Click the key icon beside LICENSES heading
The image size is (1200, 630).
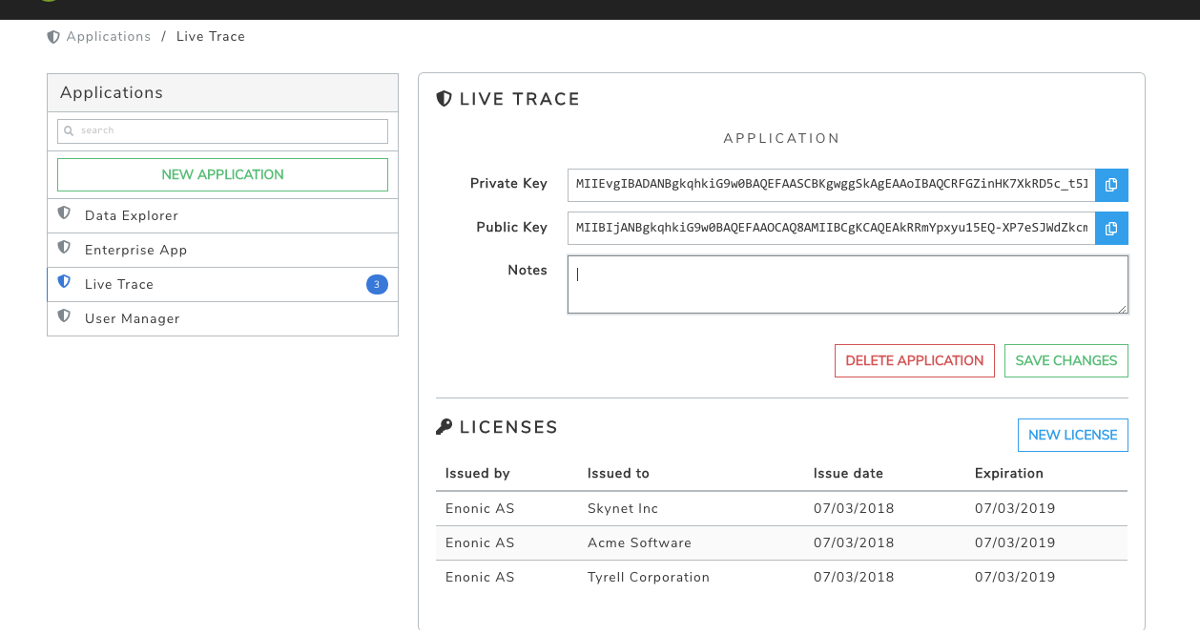445,427
